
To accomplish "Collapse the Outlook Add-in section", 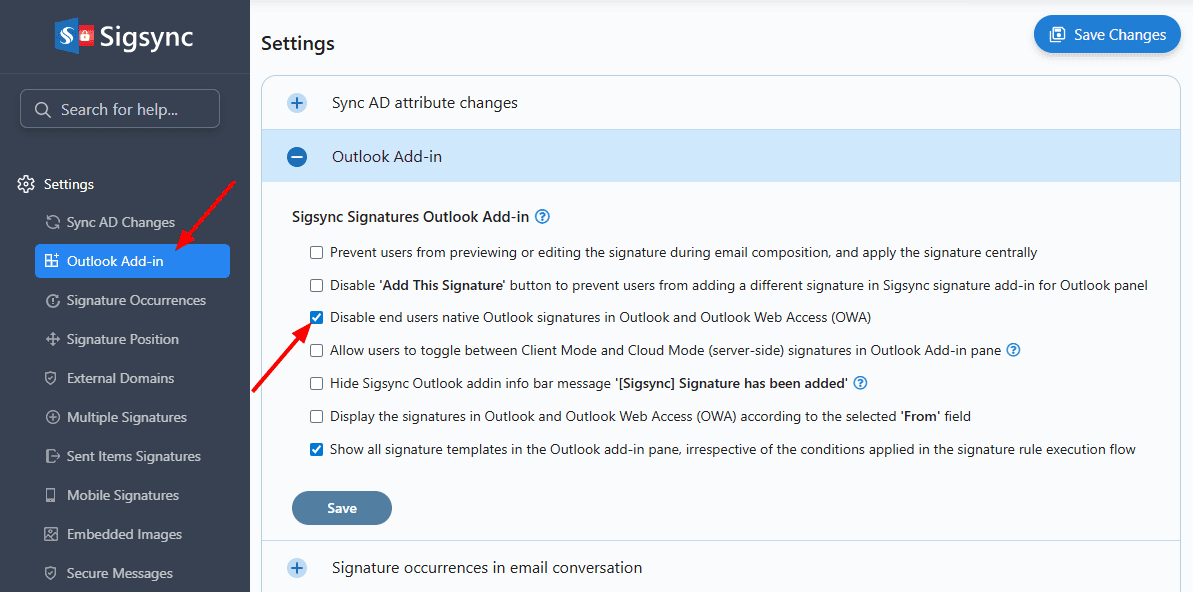I will coord(297,157).
